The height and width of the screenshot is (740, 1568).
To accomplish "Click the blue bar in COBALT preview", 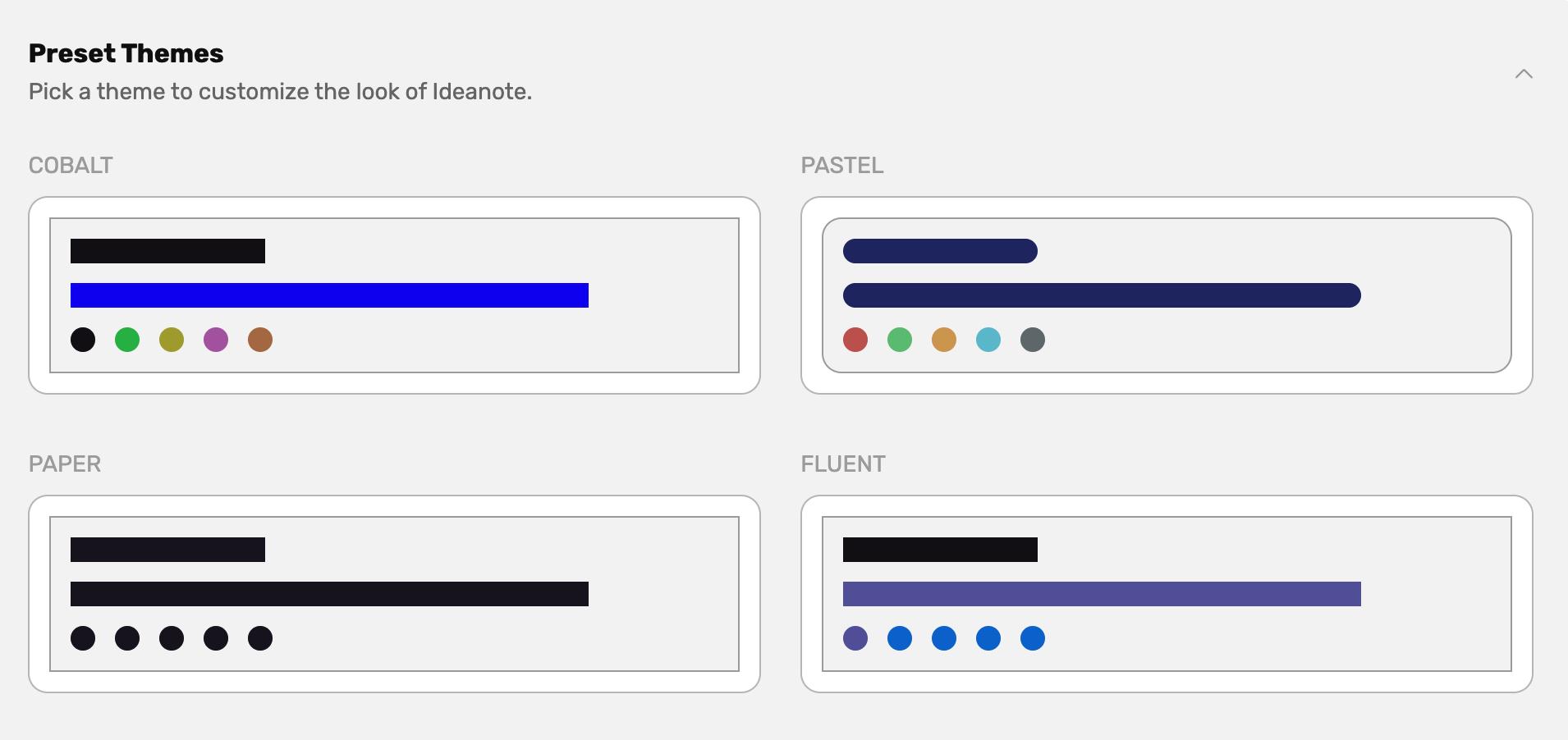I will (x=328, y=296).
